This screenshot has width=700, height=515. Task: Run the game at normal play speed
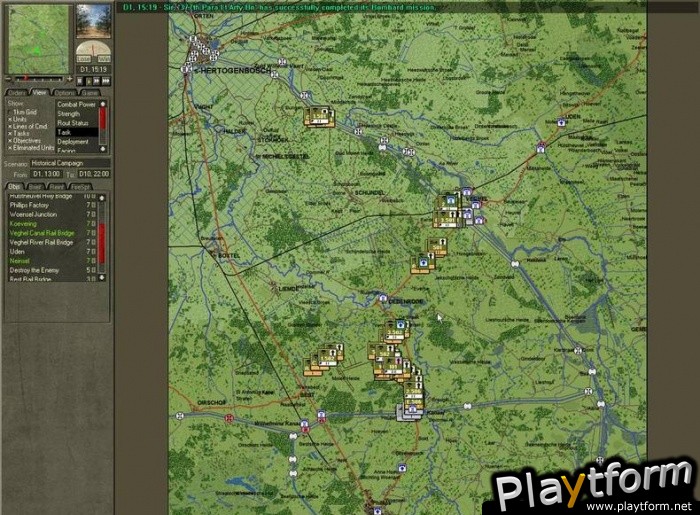point(89,81)
